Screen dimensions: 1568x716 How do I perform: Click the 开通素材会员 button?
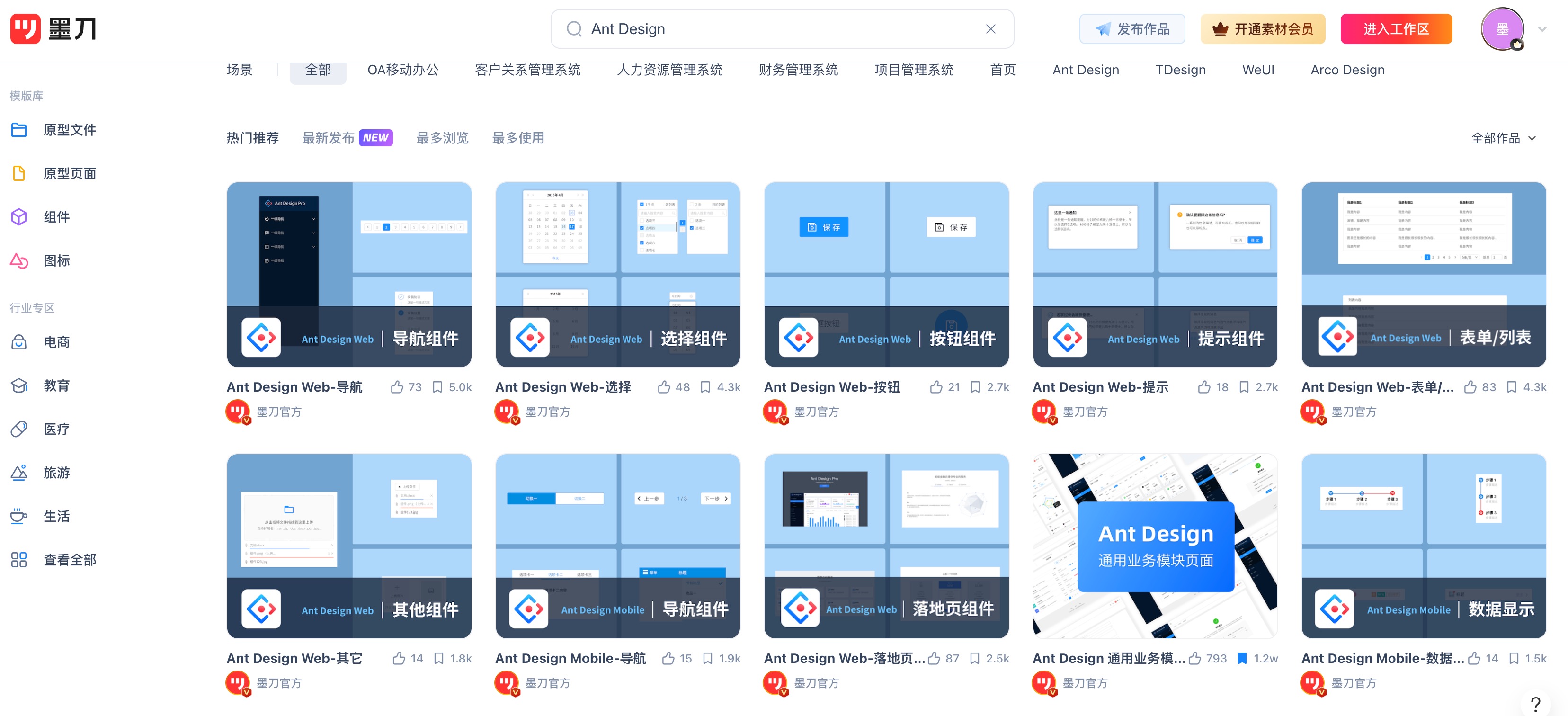pos(1263,28)
